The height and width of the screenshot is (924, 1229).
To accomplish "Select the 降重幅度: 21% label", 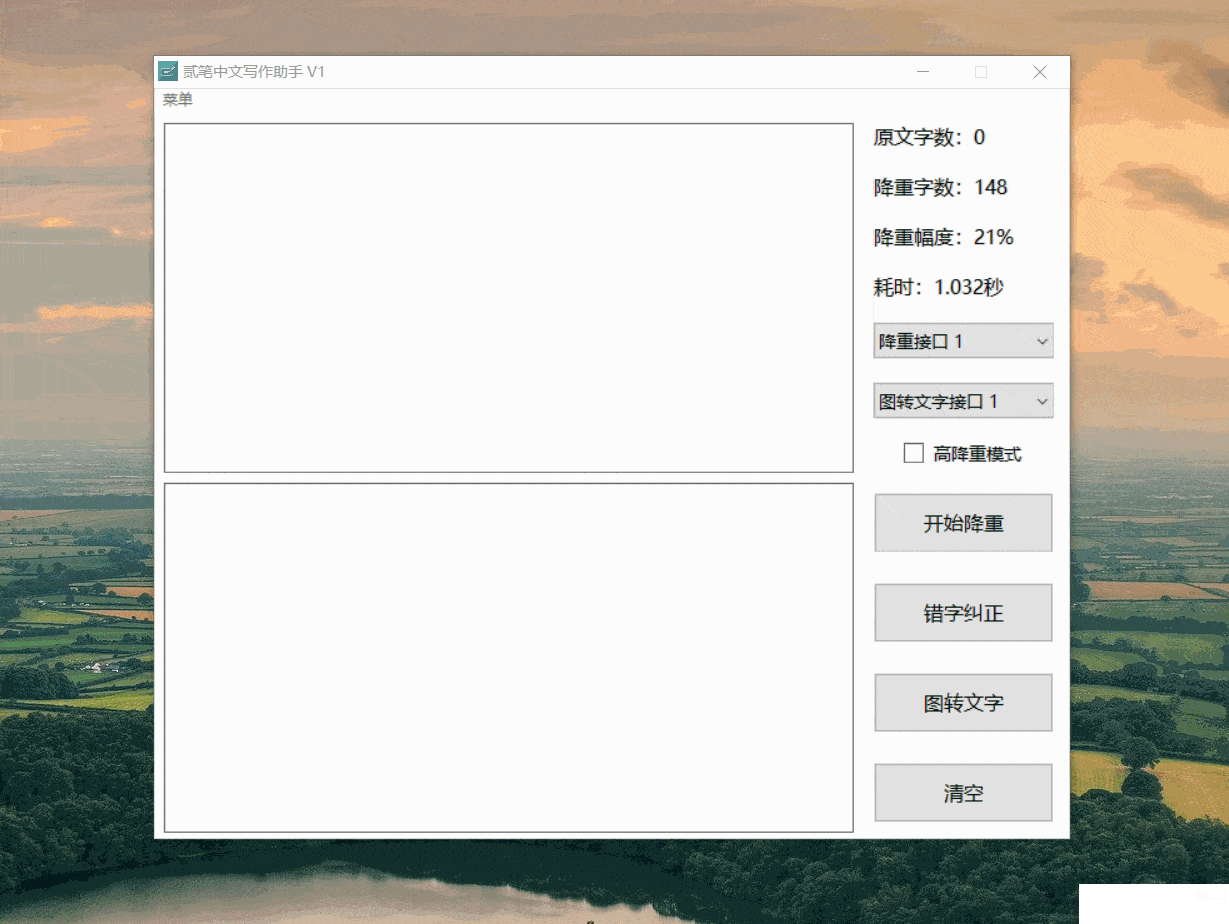I will pyautogui.click(x=943, y=237).
